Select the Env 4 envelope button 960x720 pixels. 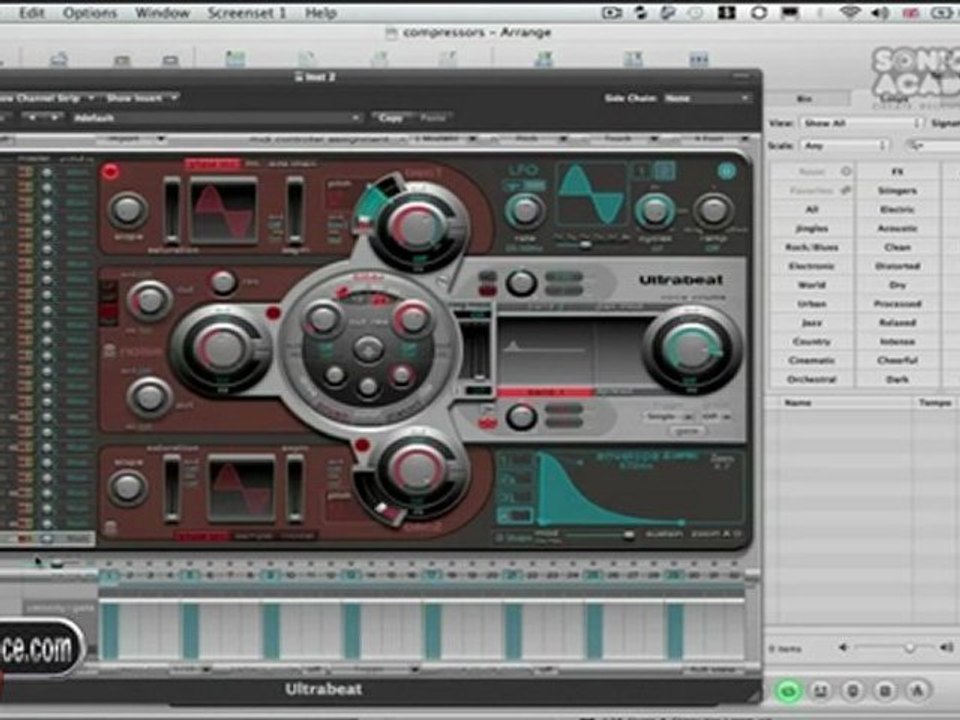pos(516,517)
